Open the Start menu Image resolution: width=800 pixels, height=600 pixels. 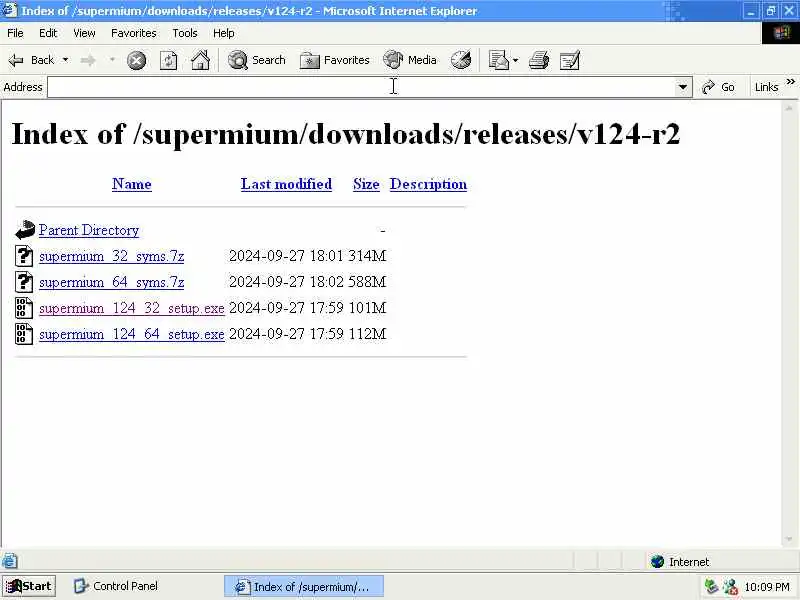[x=29, y=586]
